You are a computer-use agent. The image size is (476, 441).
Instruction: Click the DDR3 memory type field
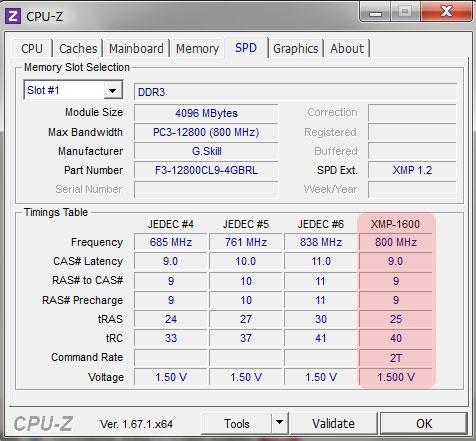click(x=295, y=92)
